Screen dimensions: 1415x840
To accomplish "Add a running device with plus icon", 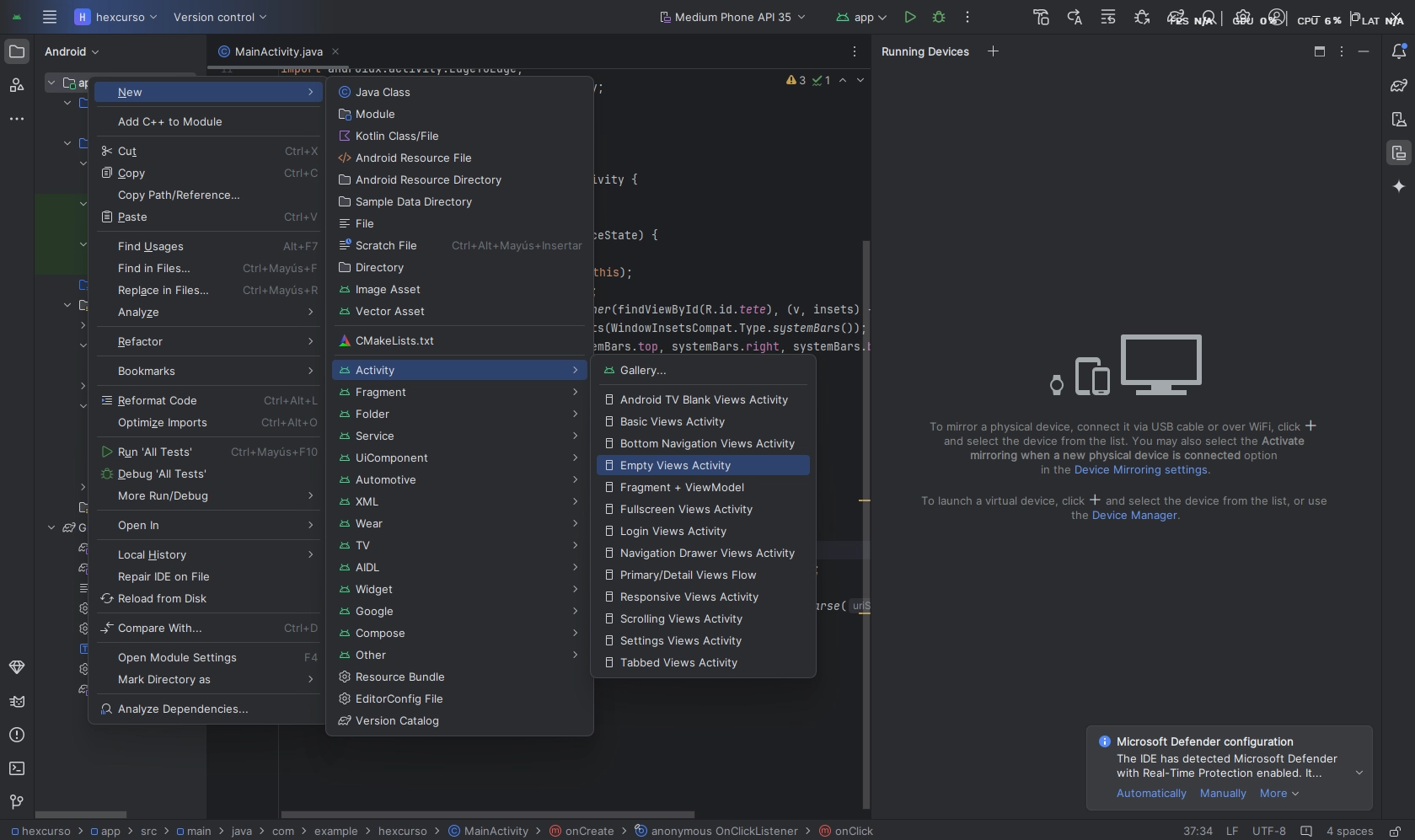I will 993,51.
